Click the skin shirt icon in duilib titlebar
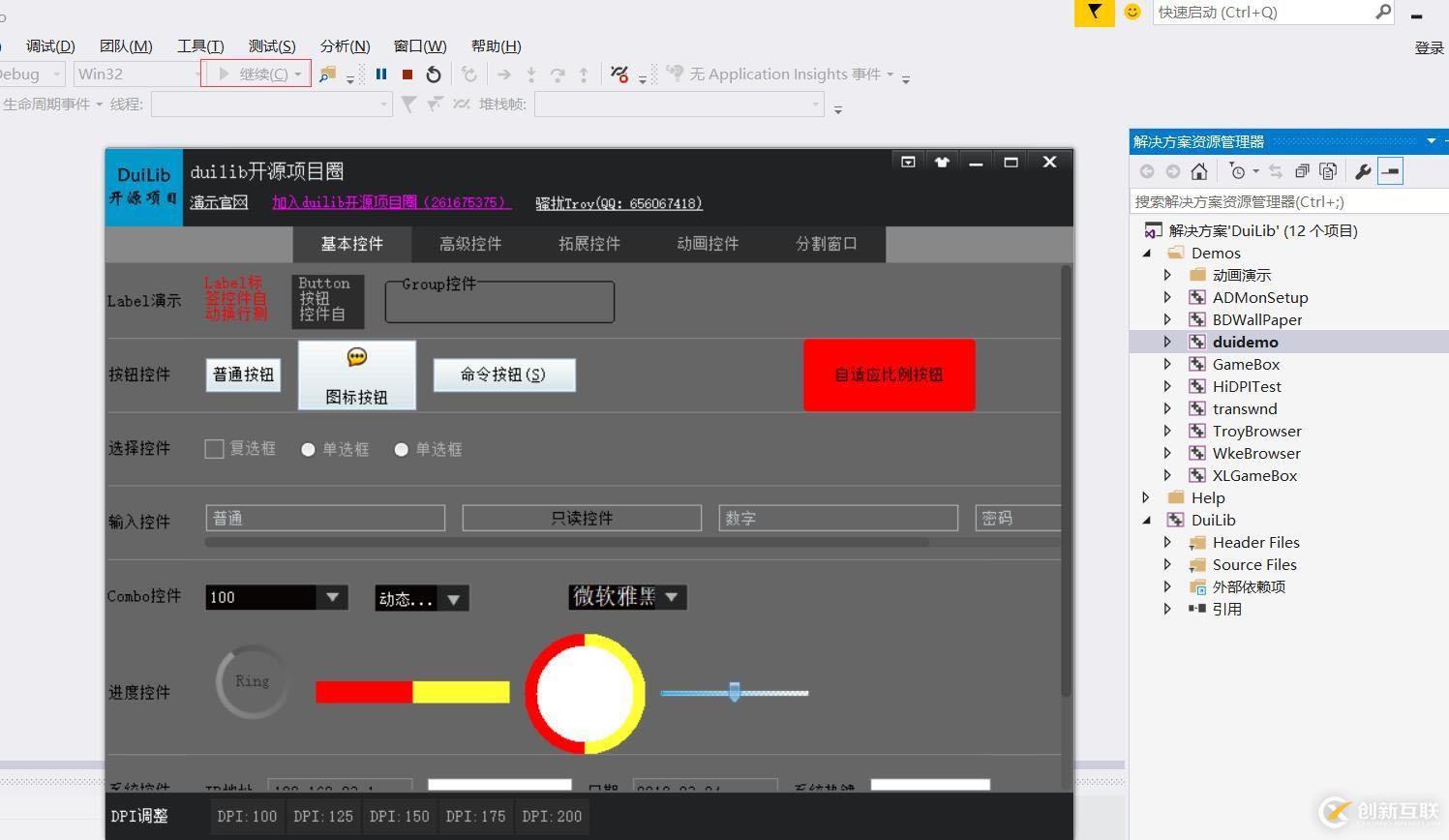Image resolution: width=1449 pixels, height=840 pixels. 942,162
